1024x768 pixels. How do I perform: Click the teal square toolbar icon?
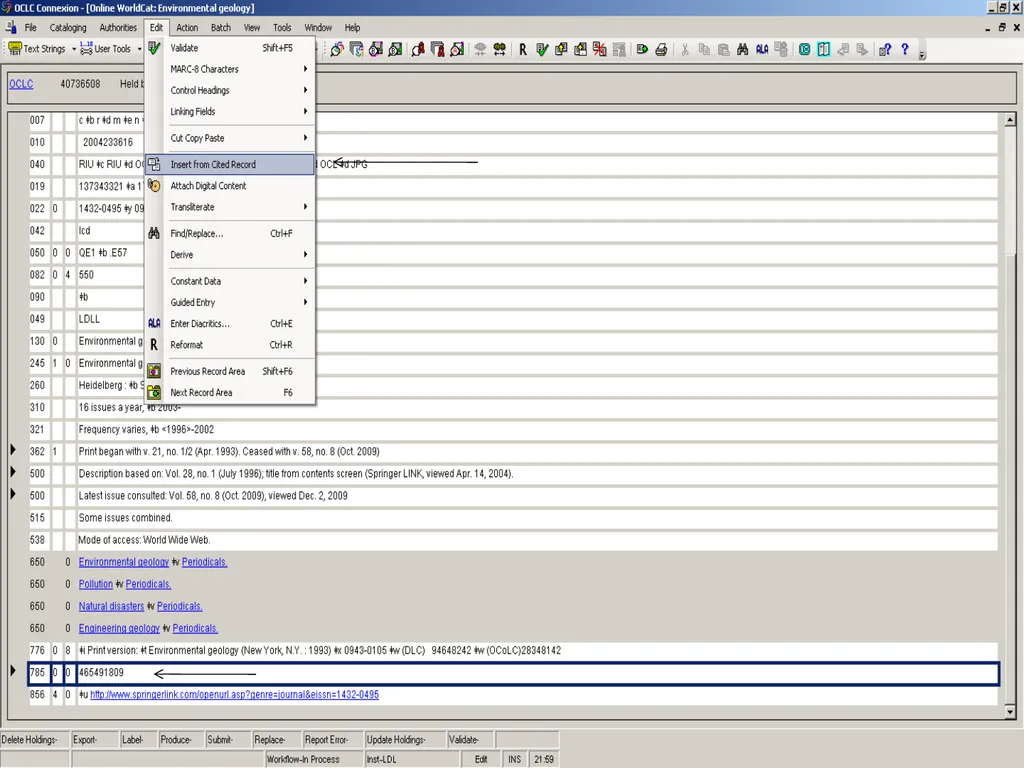pos(805,49)
